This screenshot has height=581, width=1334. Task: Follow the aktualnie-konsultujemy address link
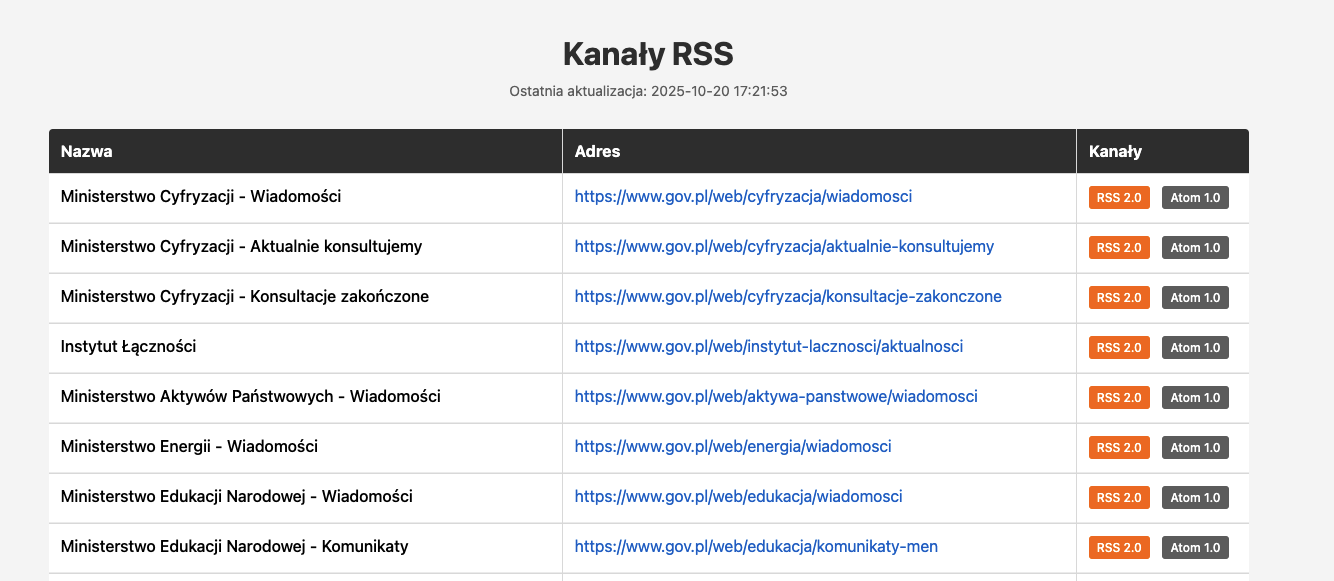(x=784, y=247)
